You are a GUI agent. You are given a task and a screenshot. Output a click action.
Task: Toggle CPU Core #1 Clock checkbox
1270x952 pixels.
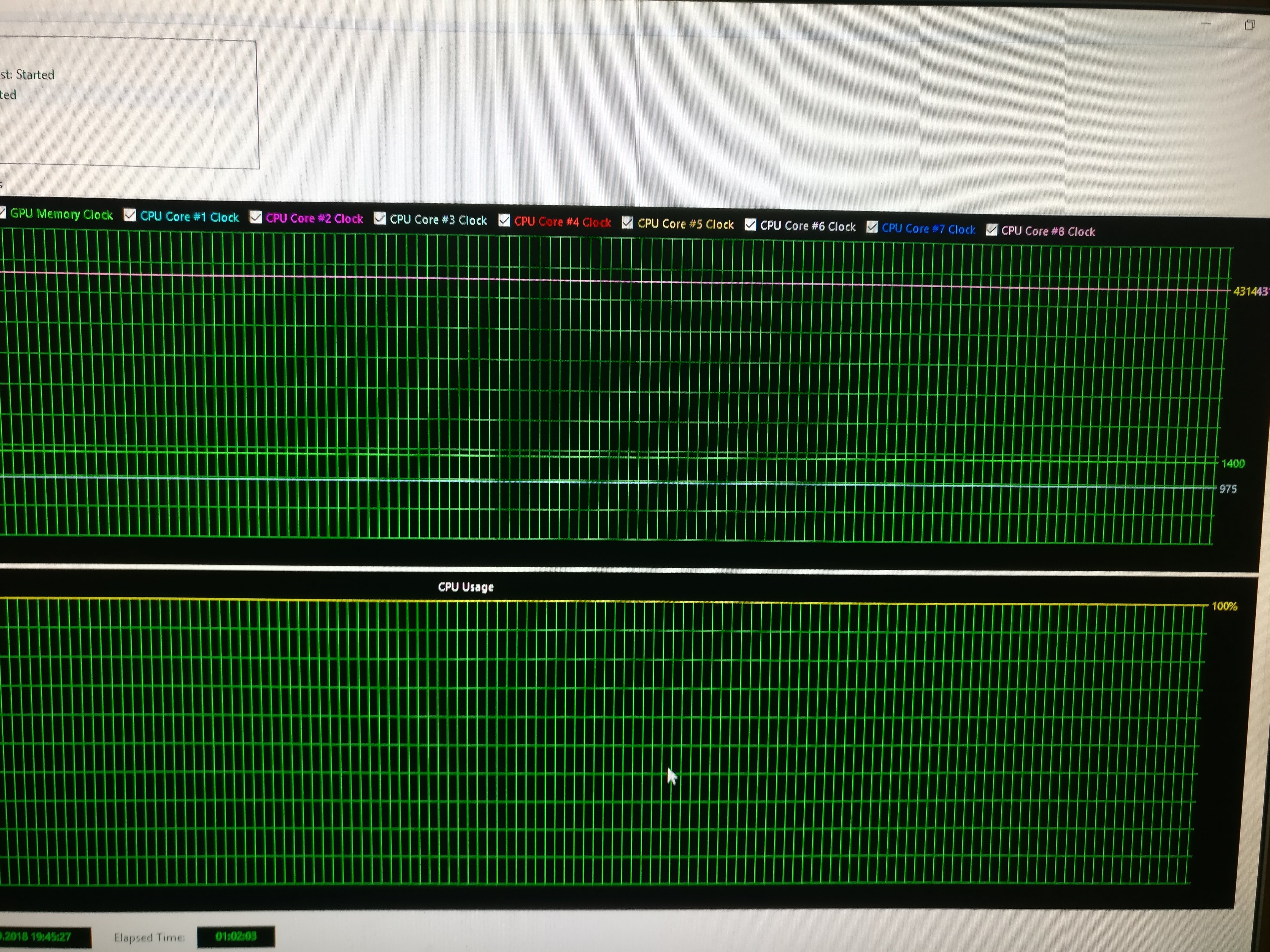click(130, 215)
